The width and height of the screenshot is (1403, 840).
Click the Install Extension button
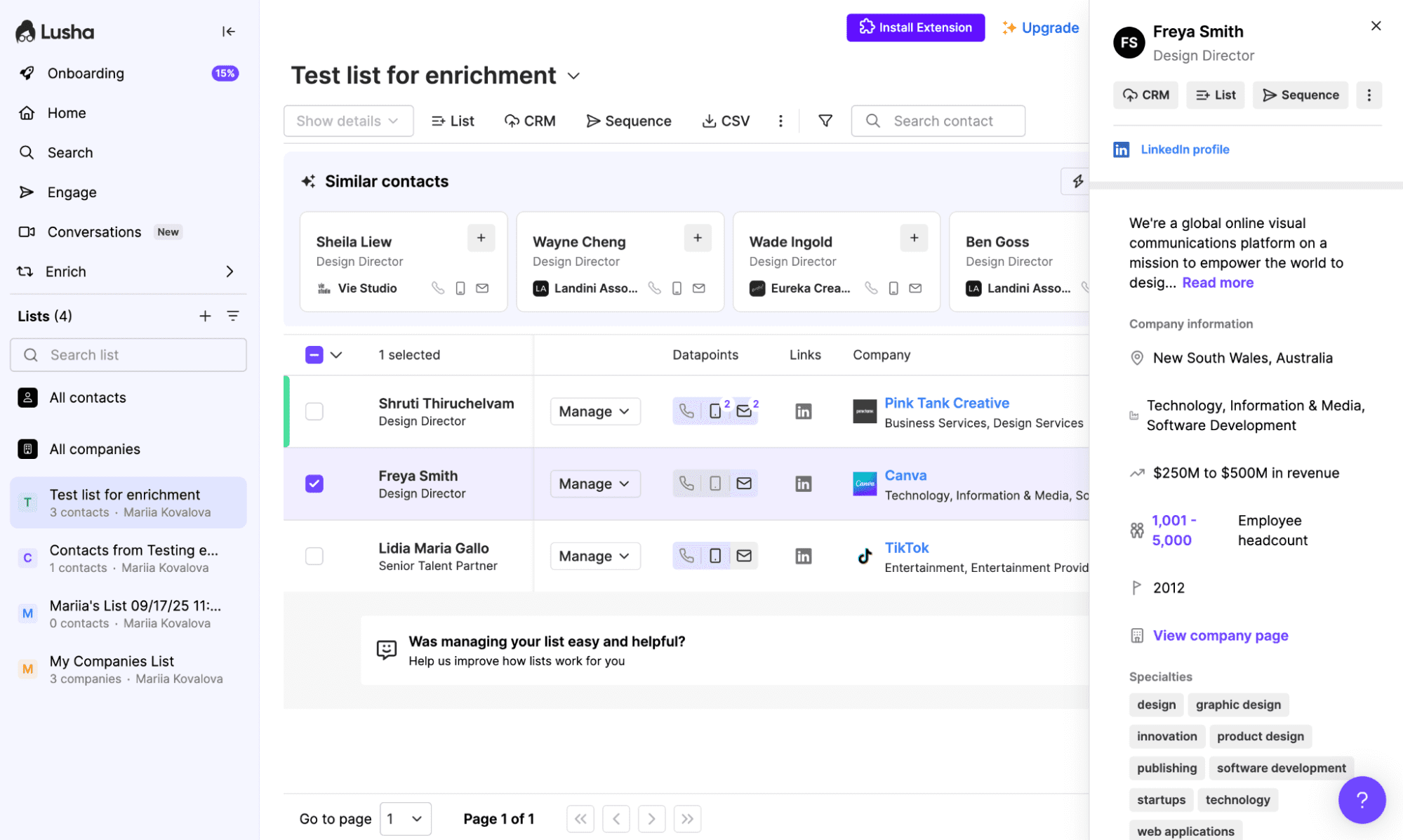click(x=915, y=27)
